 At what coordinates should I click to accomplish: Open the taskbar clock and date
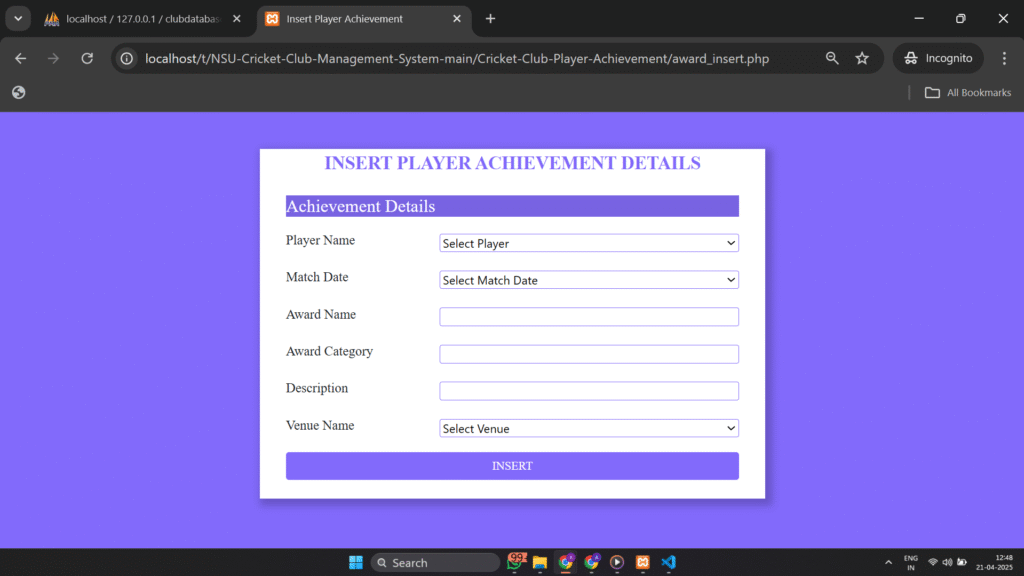tap(994, 562)
